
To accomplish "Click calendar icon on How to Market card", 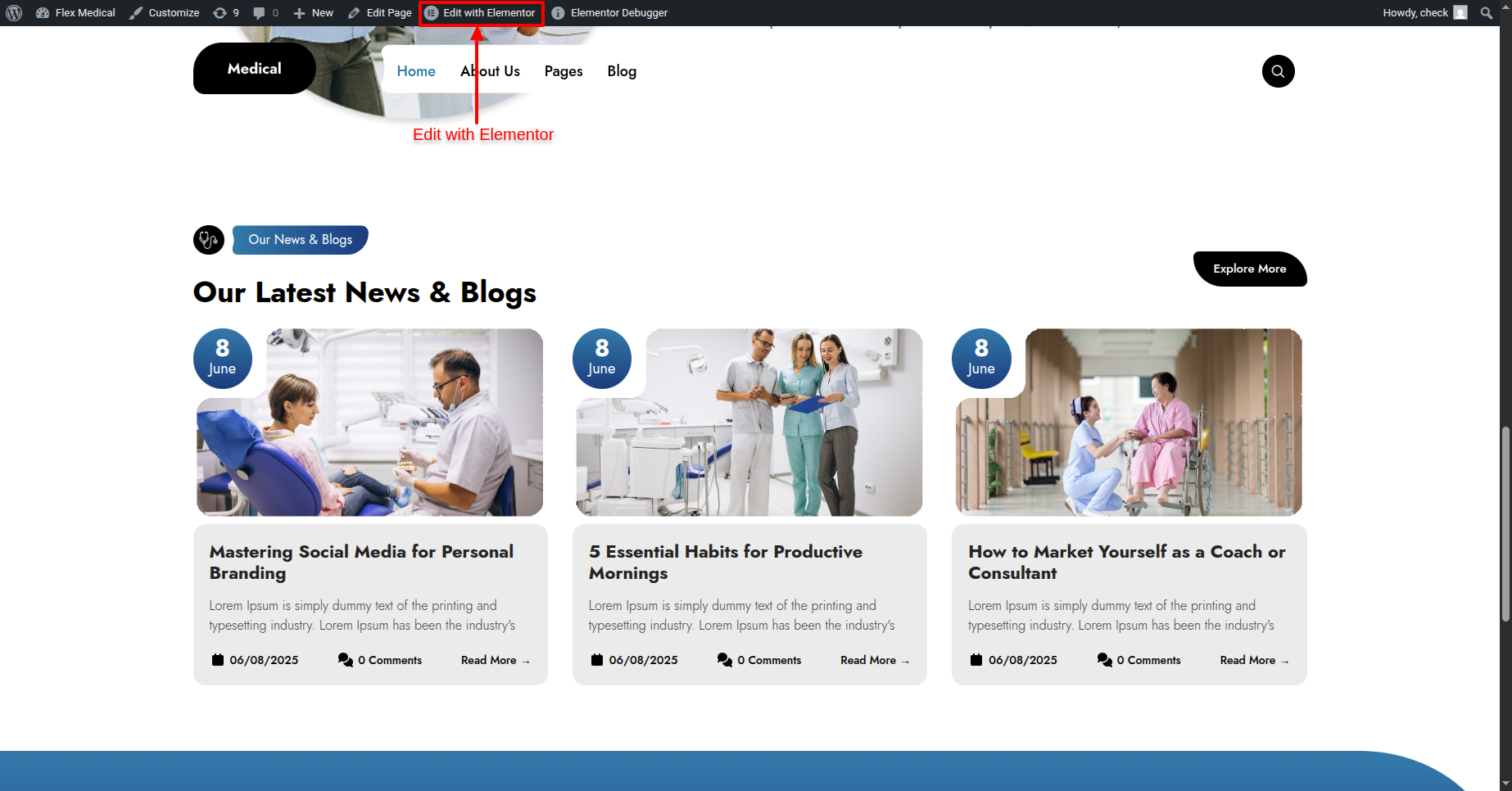I will point(976,660).
